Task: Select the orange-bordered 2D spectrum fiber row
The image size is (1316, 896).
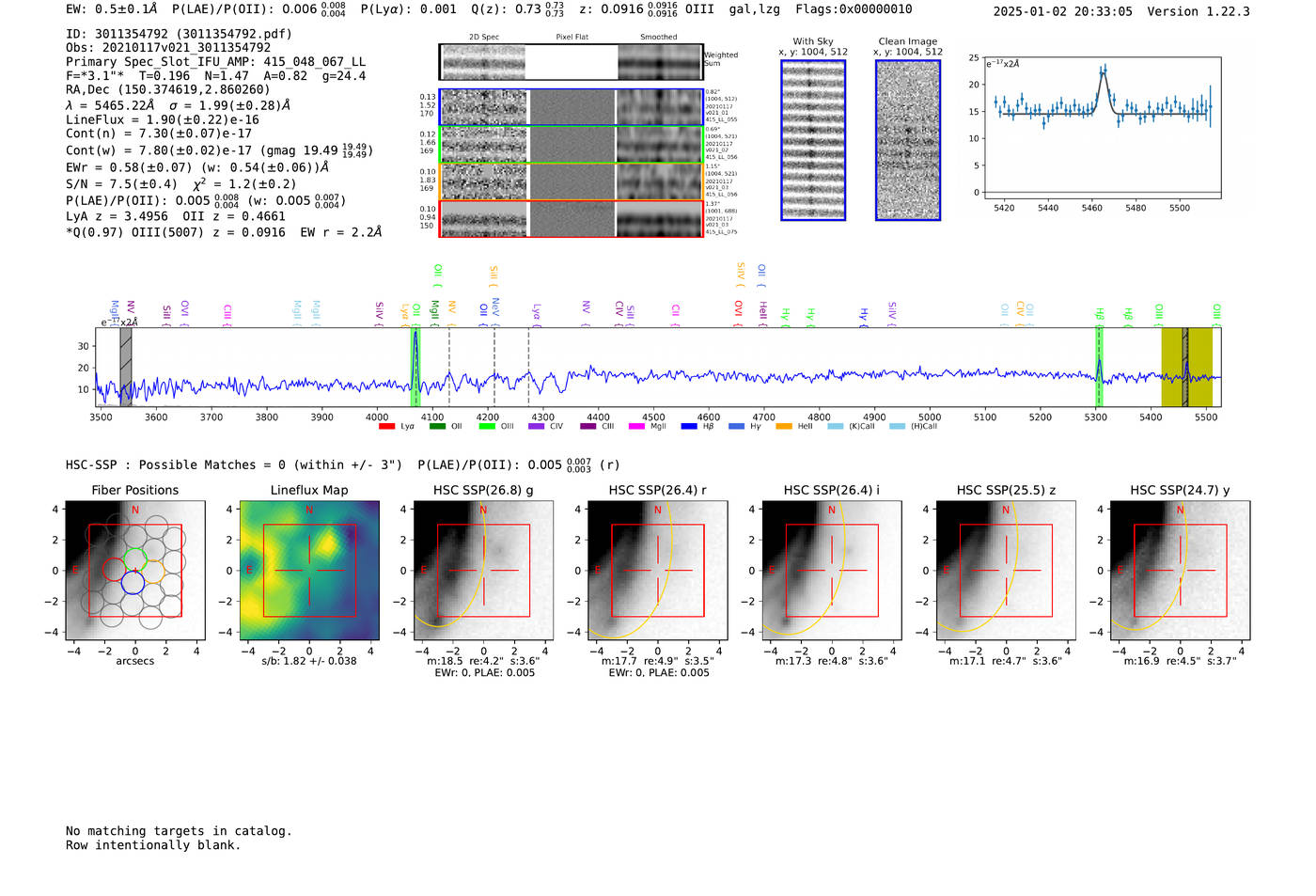Action: point(571,181)
